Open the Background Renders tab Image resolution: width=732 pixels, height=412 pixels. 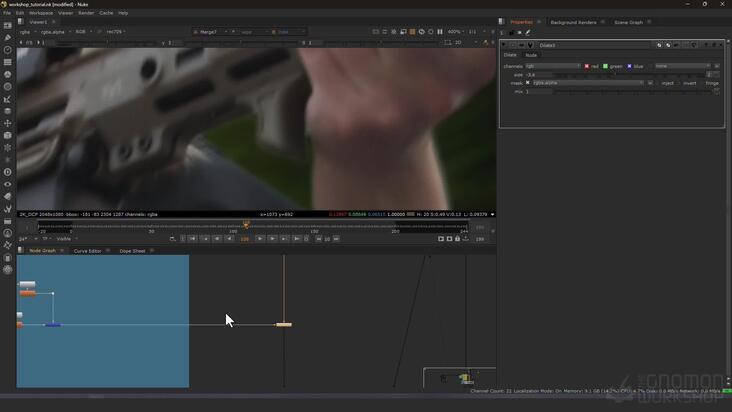pyautogui.click(x=573, y=22)
